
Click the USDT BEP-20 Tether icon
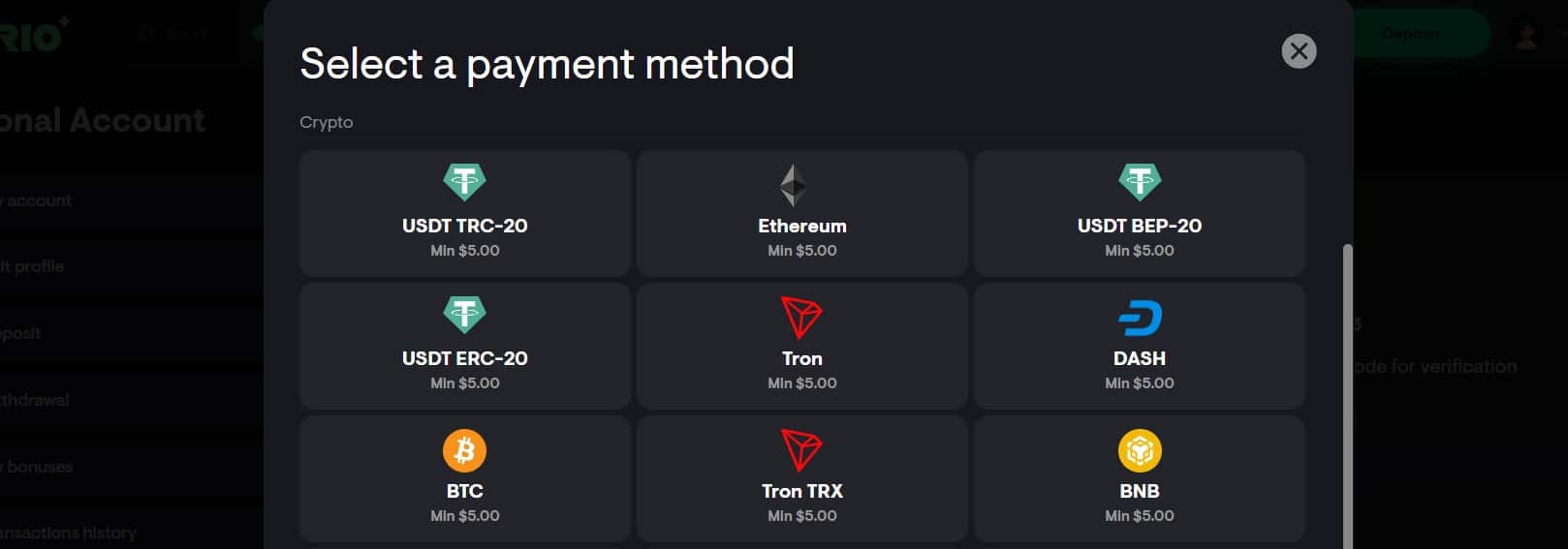[1139, 181]
